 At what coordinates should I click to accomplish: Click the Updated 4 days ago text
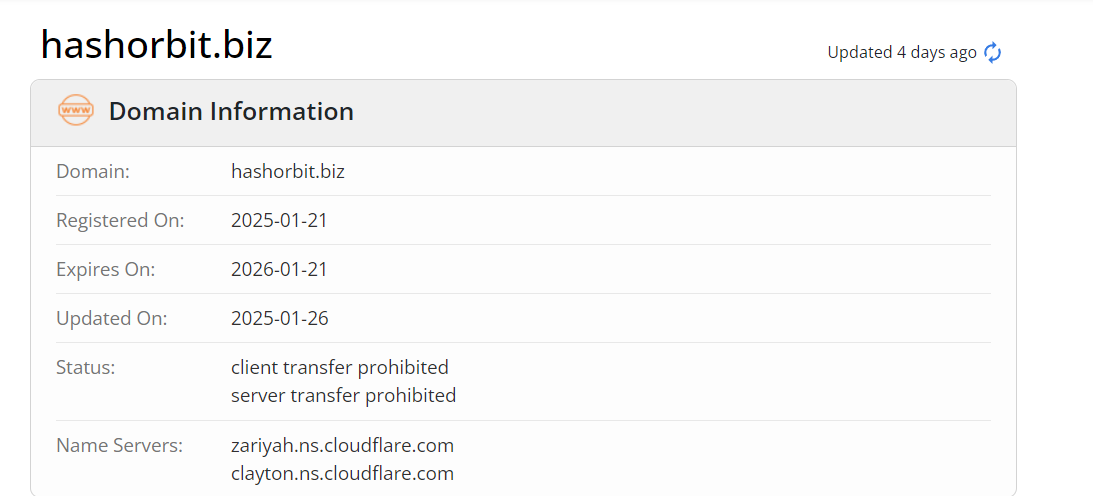click(x=902, y=52)
